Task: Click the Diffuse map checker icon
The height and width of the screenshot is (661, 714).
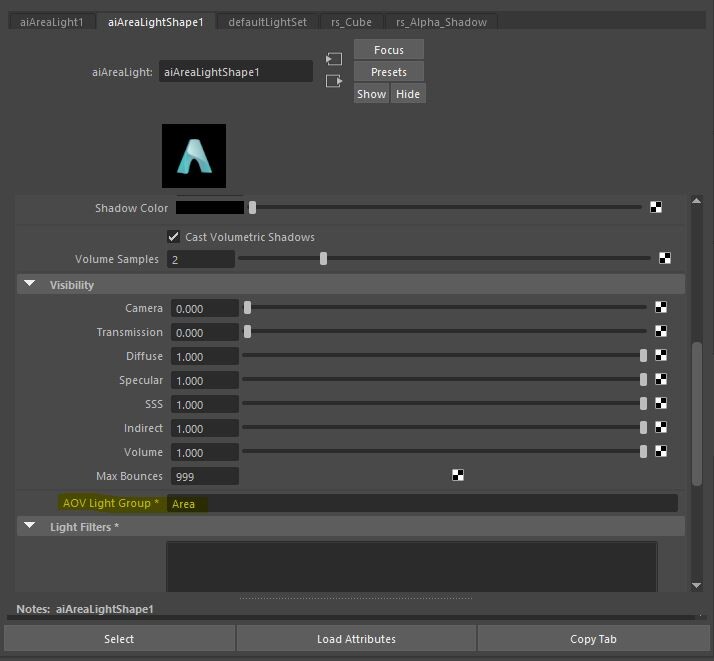Action: click(x=661, y=355)
